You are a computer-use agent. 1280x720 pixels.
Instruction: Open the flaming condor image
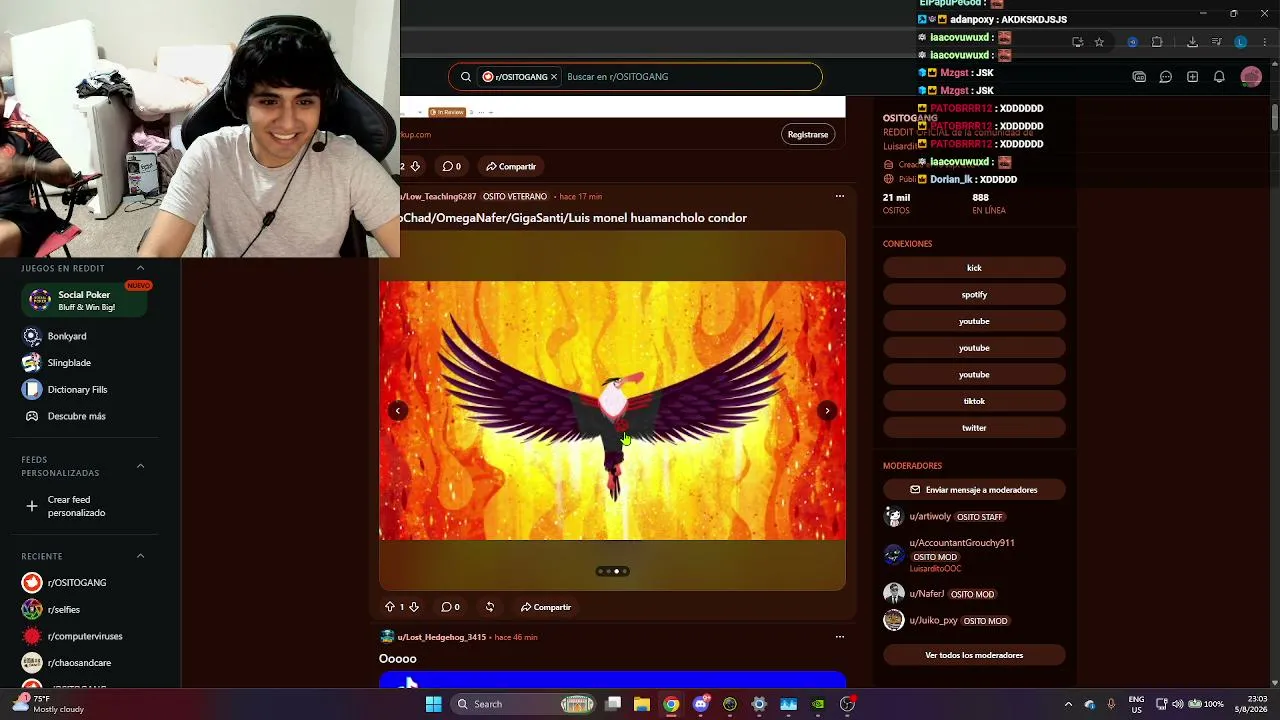click(x=612, y=410)
